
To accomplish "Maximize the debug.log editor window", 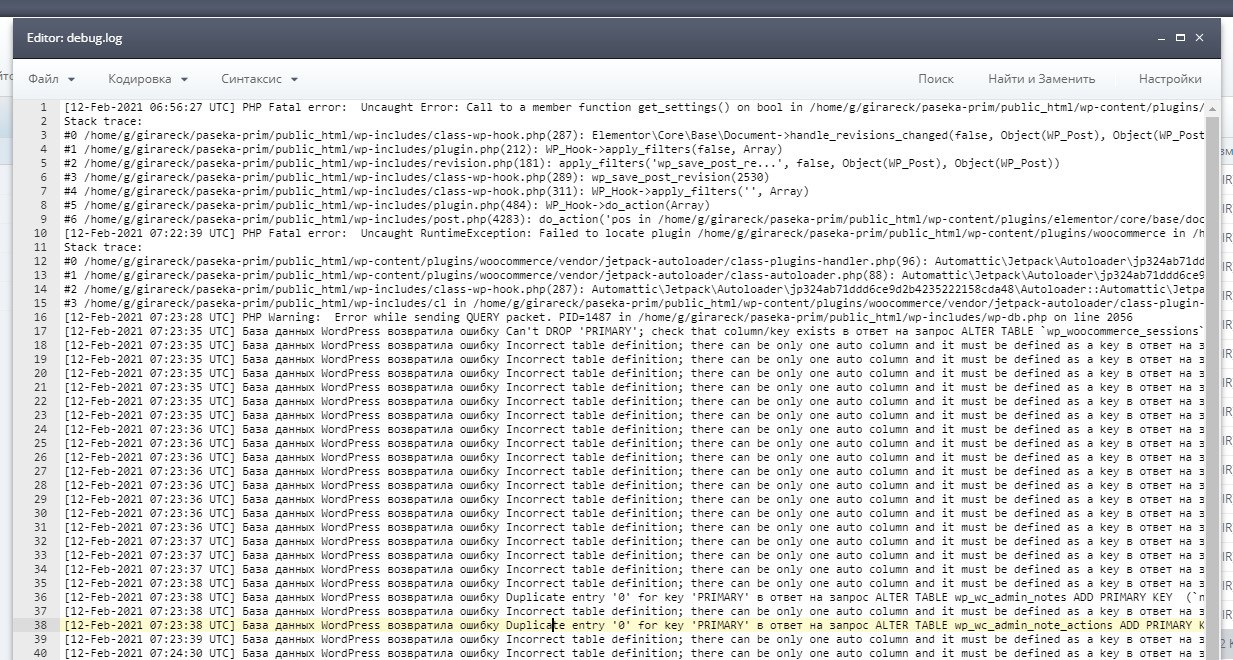I will point(1180,38).
